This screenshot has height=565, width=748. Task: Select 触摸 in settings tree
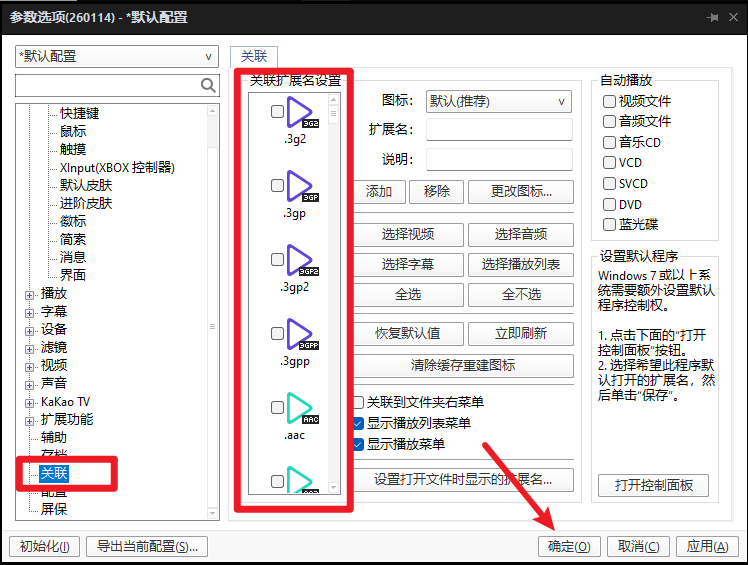click(x=73, y=149)
